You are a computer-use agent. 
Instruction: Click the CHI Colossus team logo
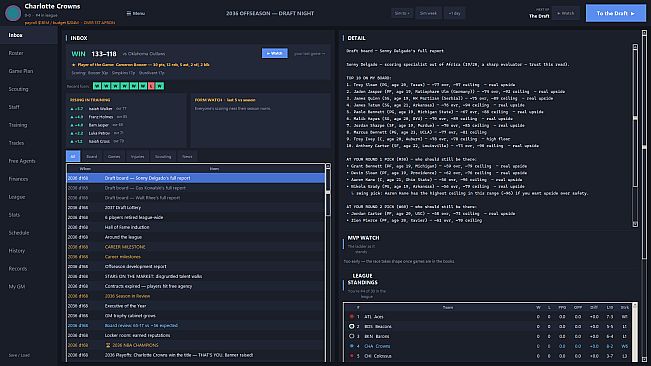point(352,356)
